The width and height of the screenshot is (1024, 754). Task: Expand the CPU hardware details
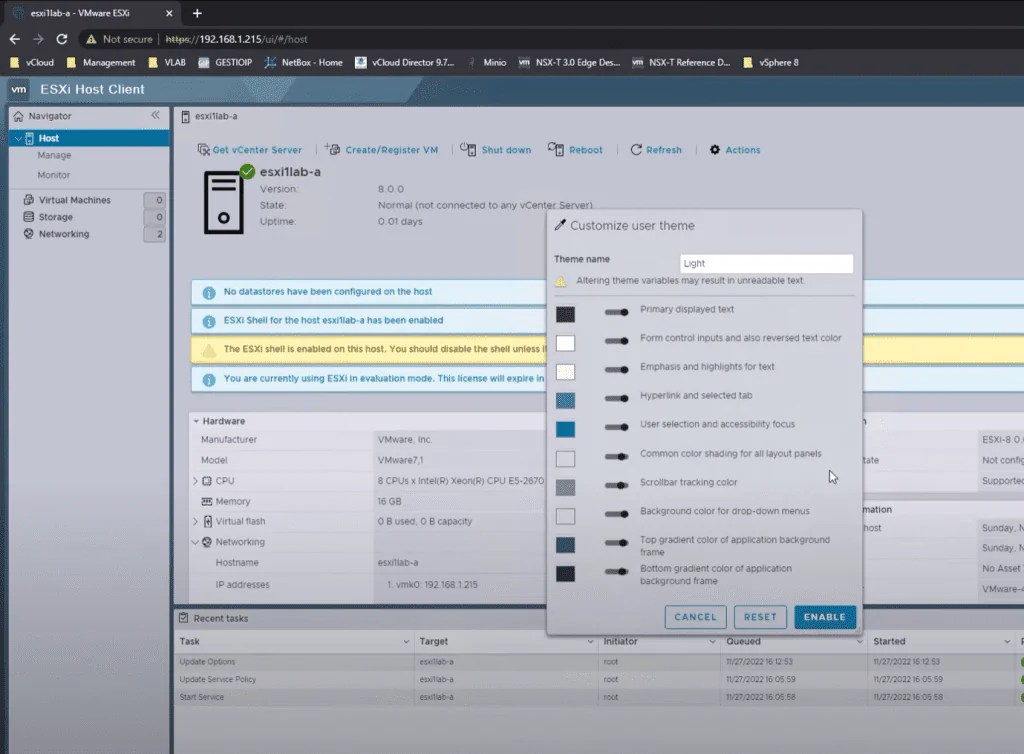(x=197, y=482)
